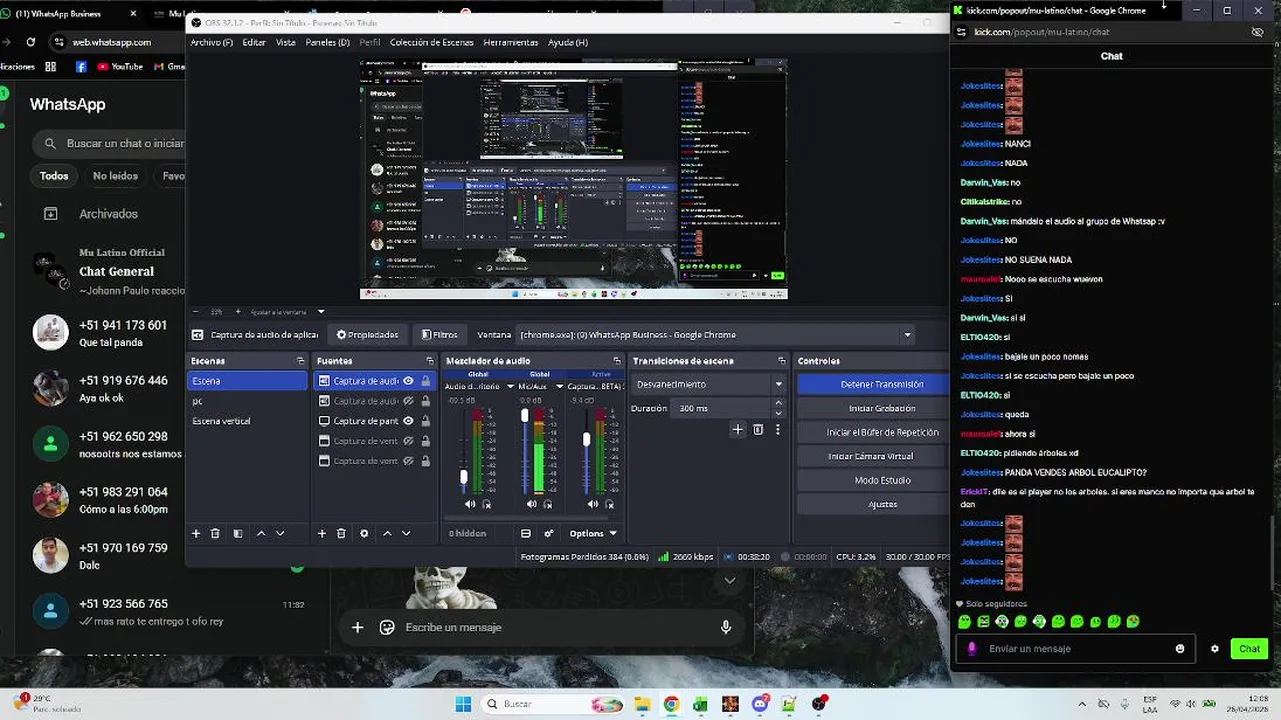
Task: Open advanced audio properties gears icon
Action: pyautogui.click(x=548, y=534)
